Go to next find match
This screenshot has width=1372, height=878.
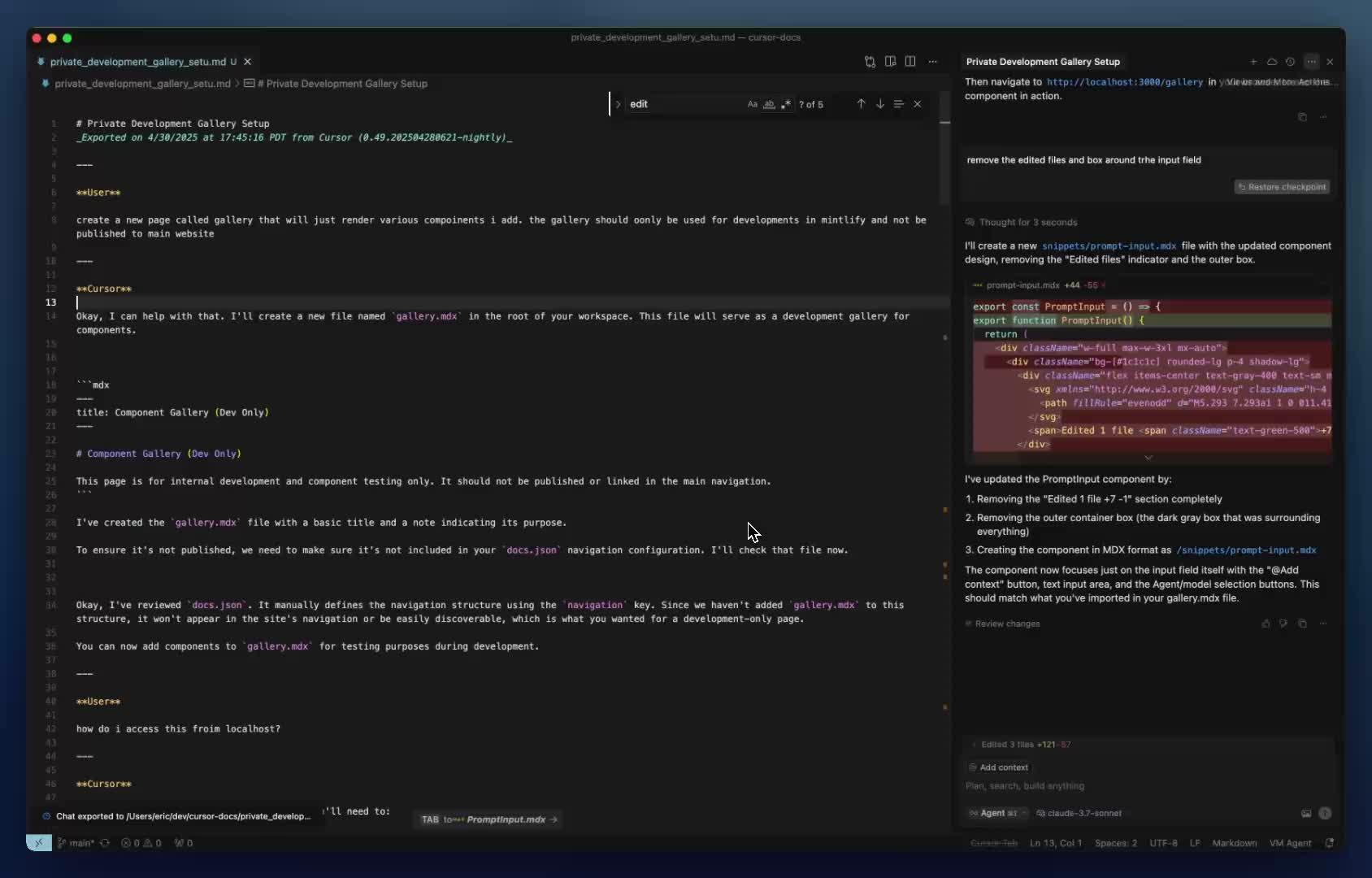coord(880,104)
